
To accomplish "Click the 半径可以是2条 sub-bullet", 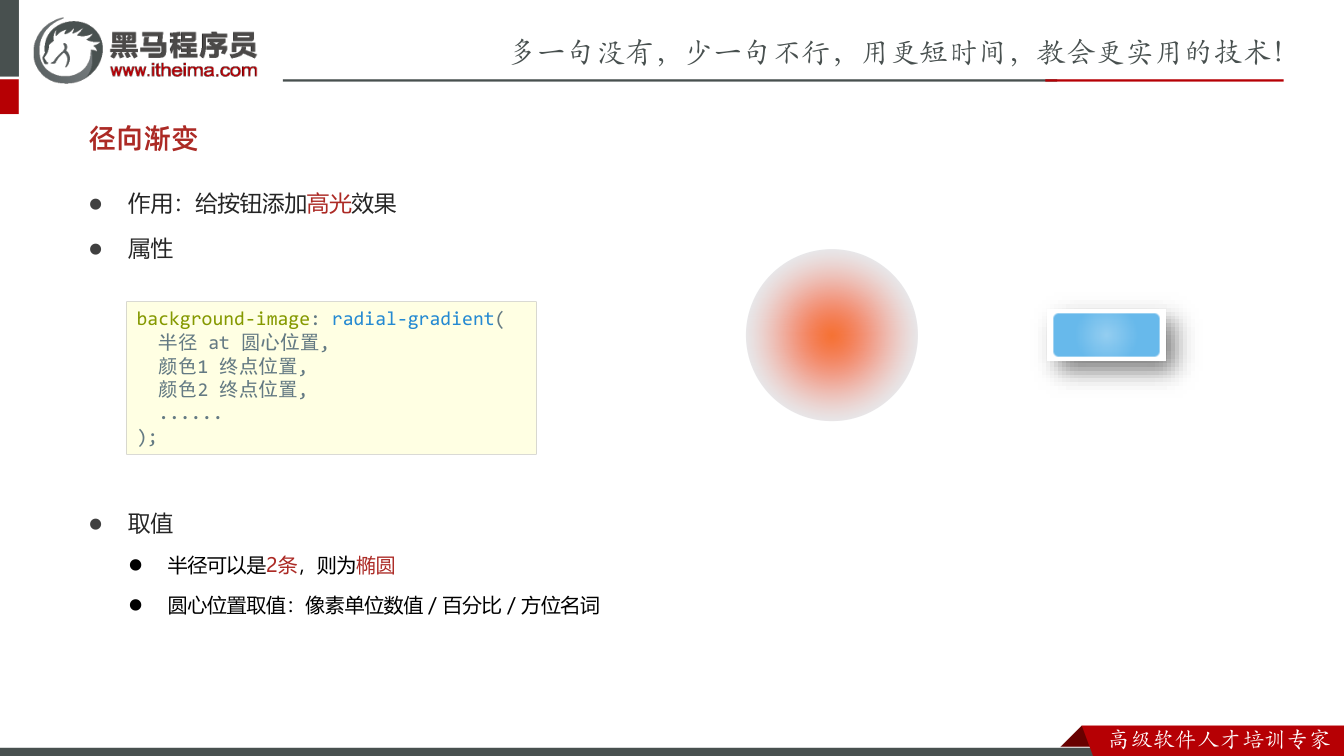I will [282, 565].
